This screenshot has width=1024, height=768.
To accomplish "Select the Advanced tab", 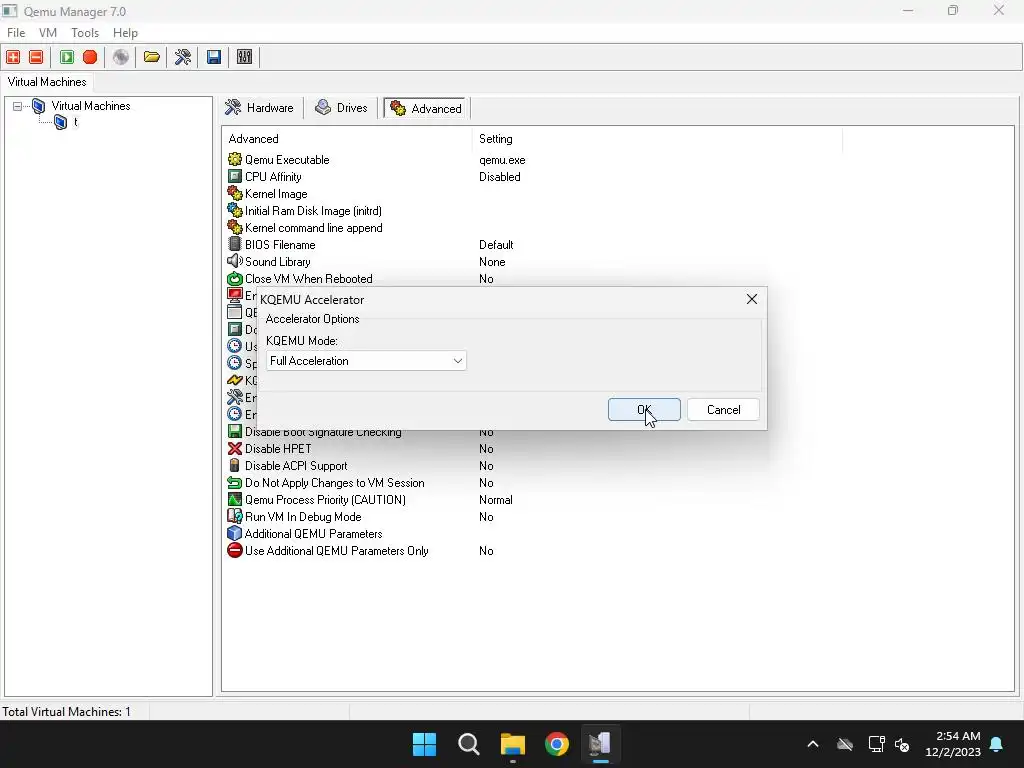I will pos(426,108).
